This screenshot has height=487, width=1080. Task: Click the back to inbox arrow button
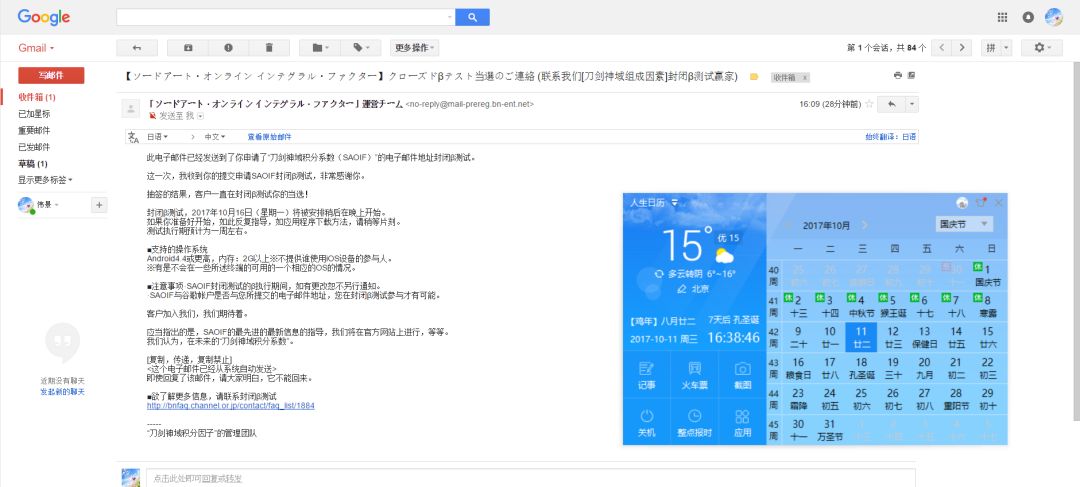pos(137,48)
